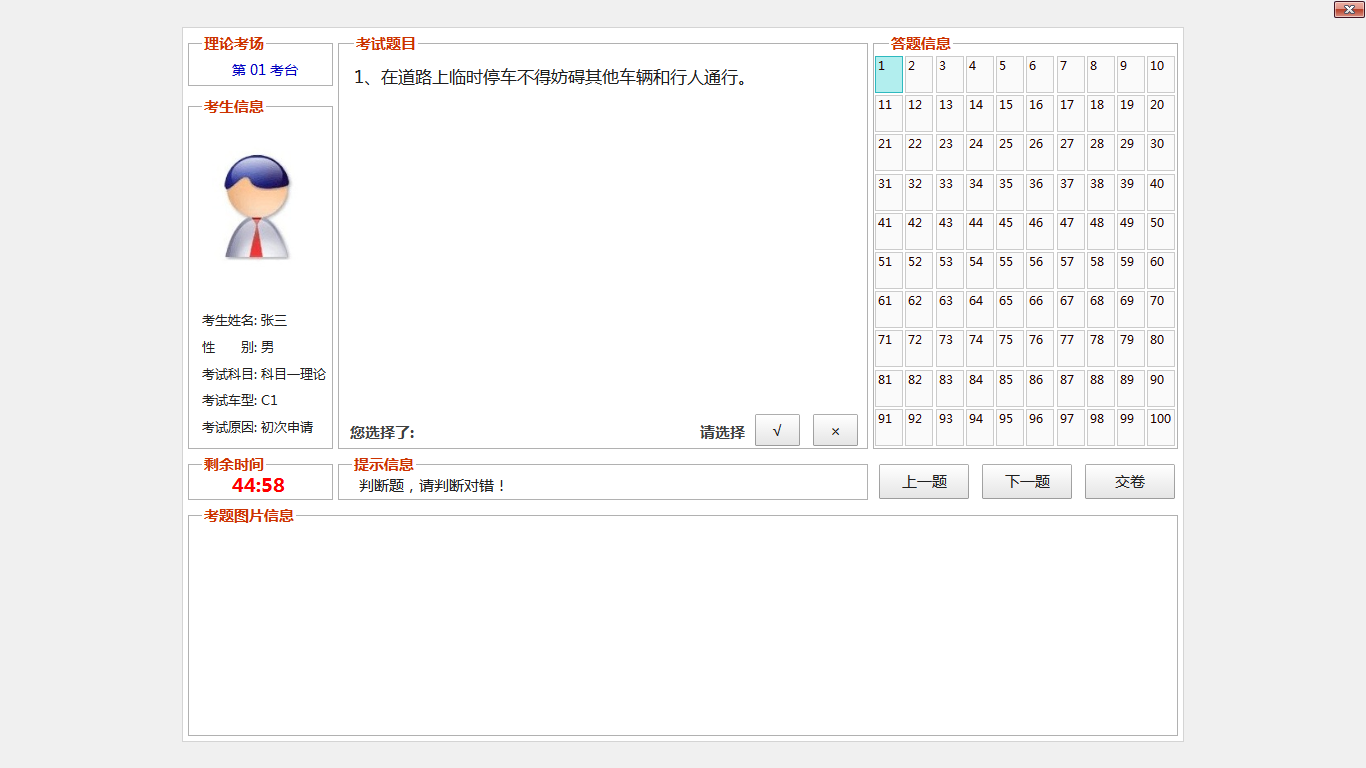
Task: Jump to question 78 cell
Action: click(1100, 348)
